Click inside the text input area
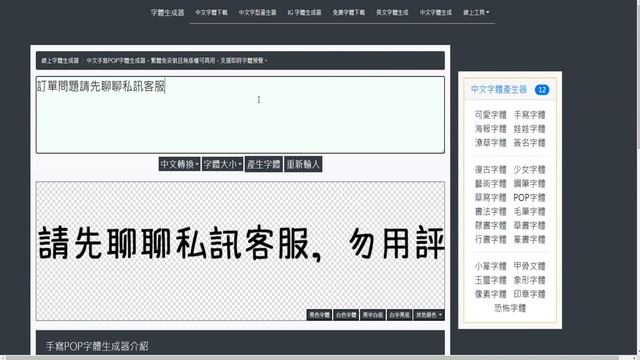 [x=240, y=115]
